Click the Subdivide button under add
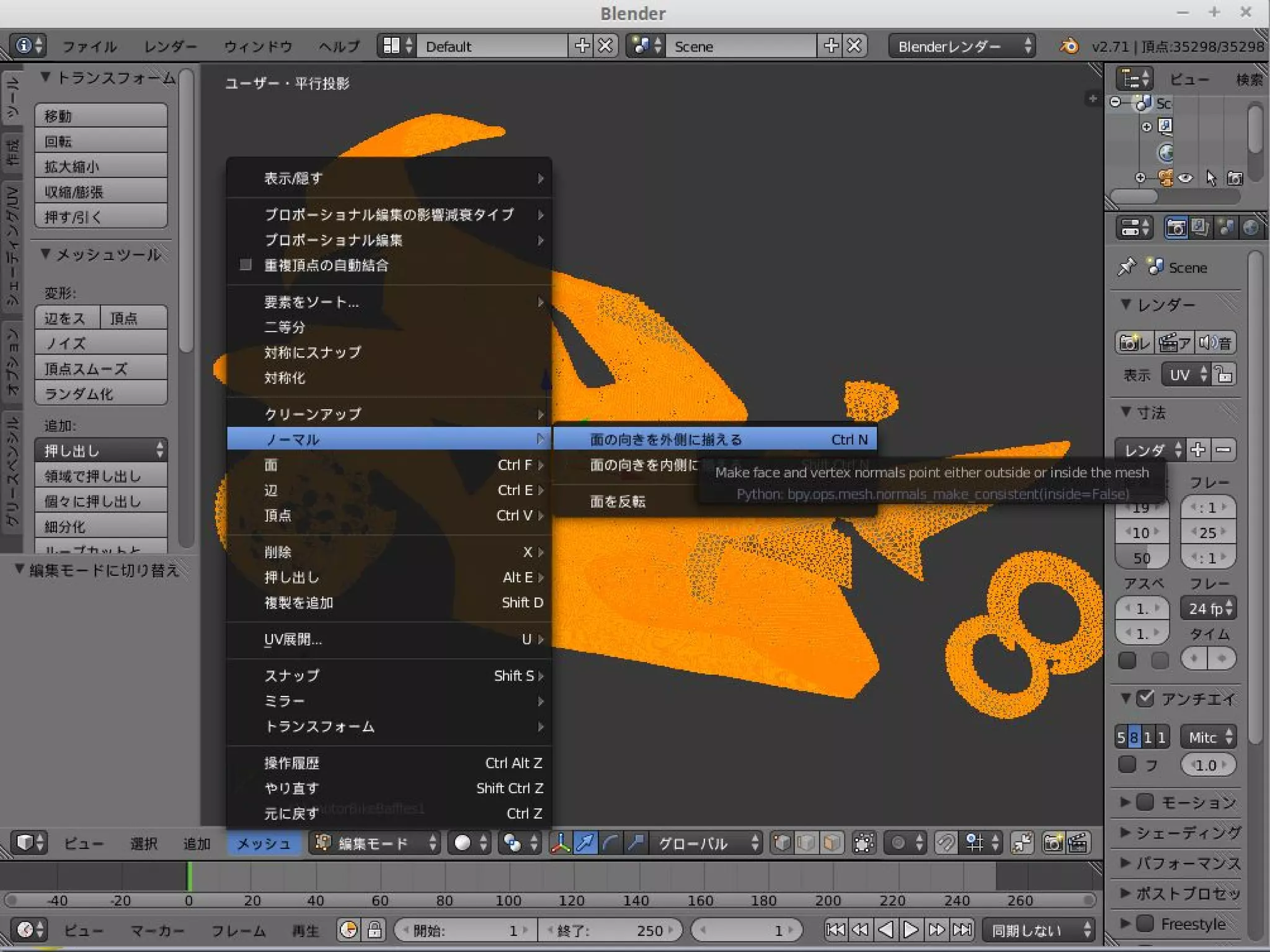This screenshot has width=1270, height=952. pos(100,527)
